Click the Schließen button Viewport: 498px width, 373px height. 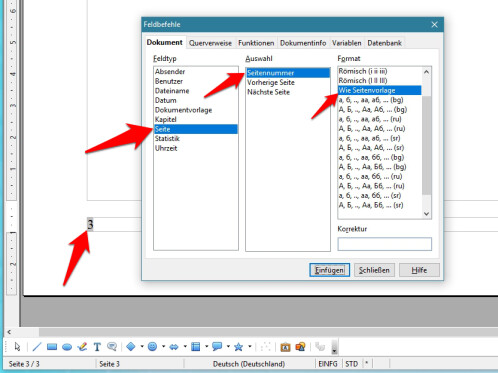click(374, 270)
